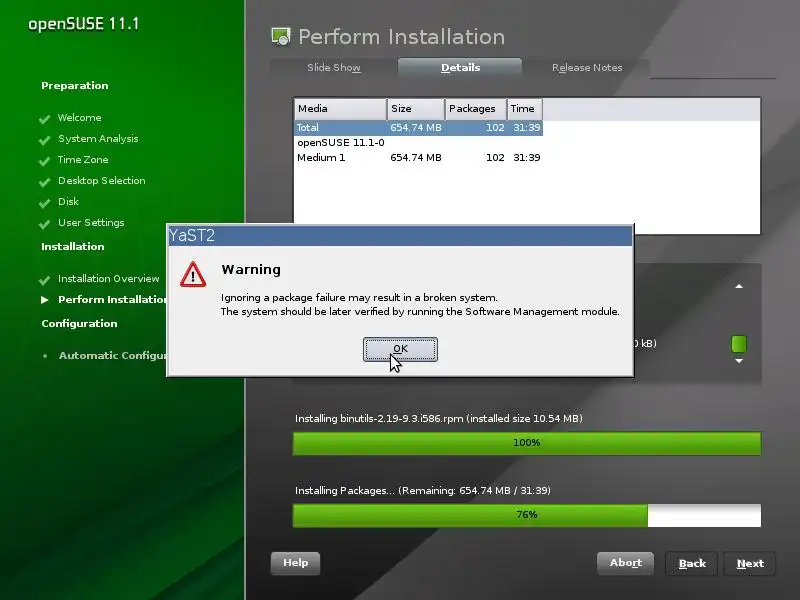Sort by the Packages column header
Image resolution: width=800 pixels, height=600 pixels.
tap(476, 109)
